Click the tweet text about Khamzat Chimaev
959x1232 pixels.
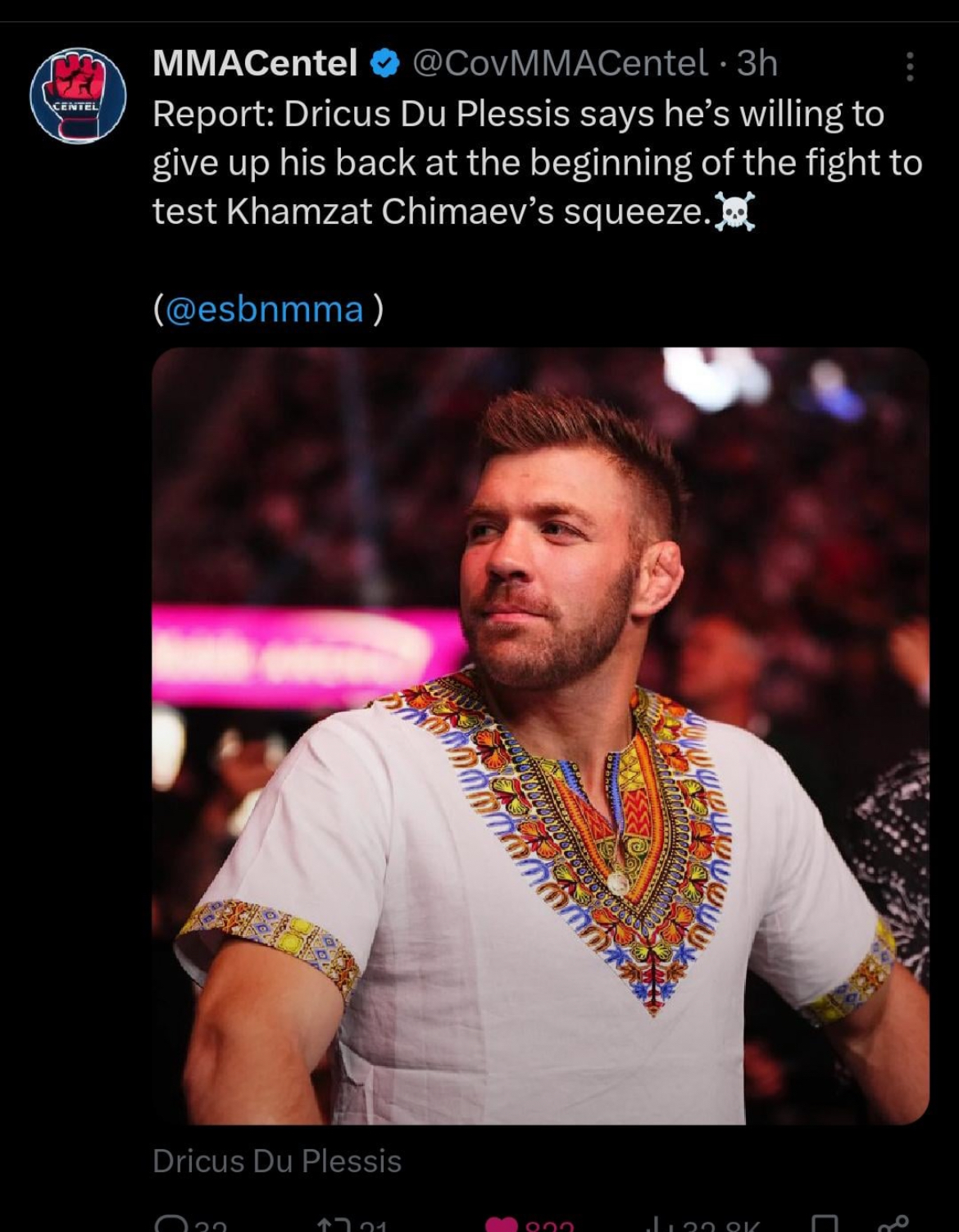click(x=538, y=163)
